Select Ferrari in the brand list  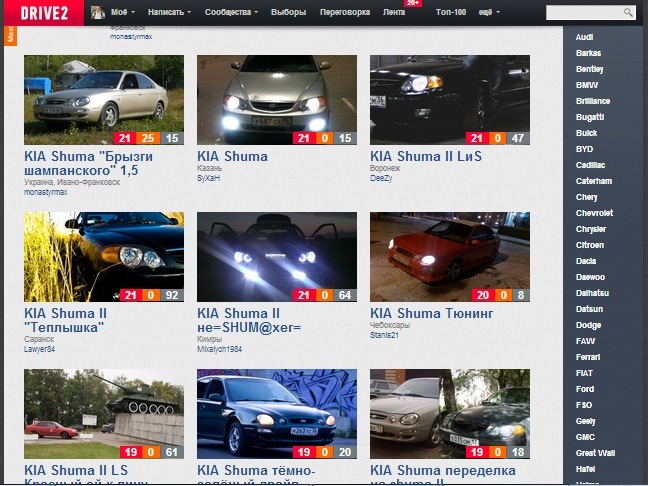588,357
